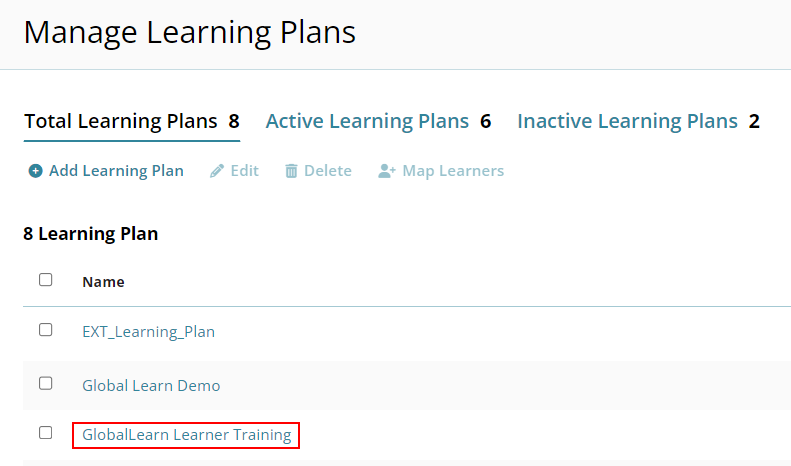This screenshot has width=791, height=466.
Task: Select the Global Learn Demo checkbox
Action: (x=45, y=383)
